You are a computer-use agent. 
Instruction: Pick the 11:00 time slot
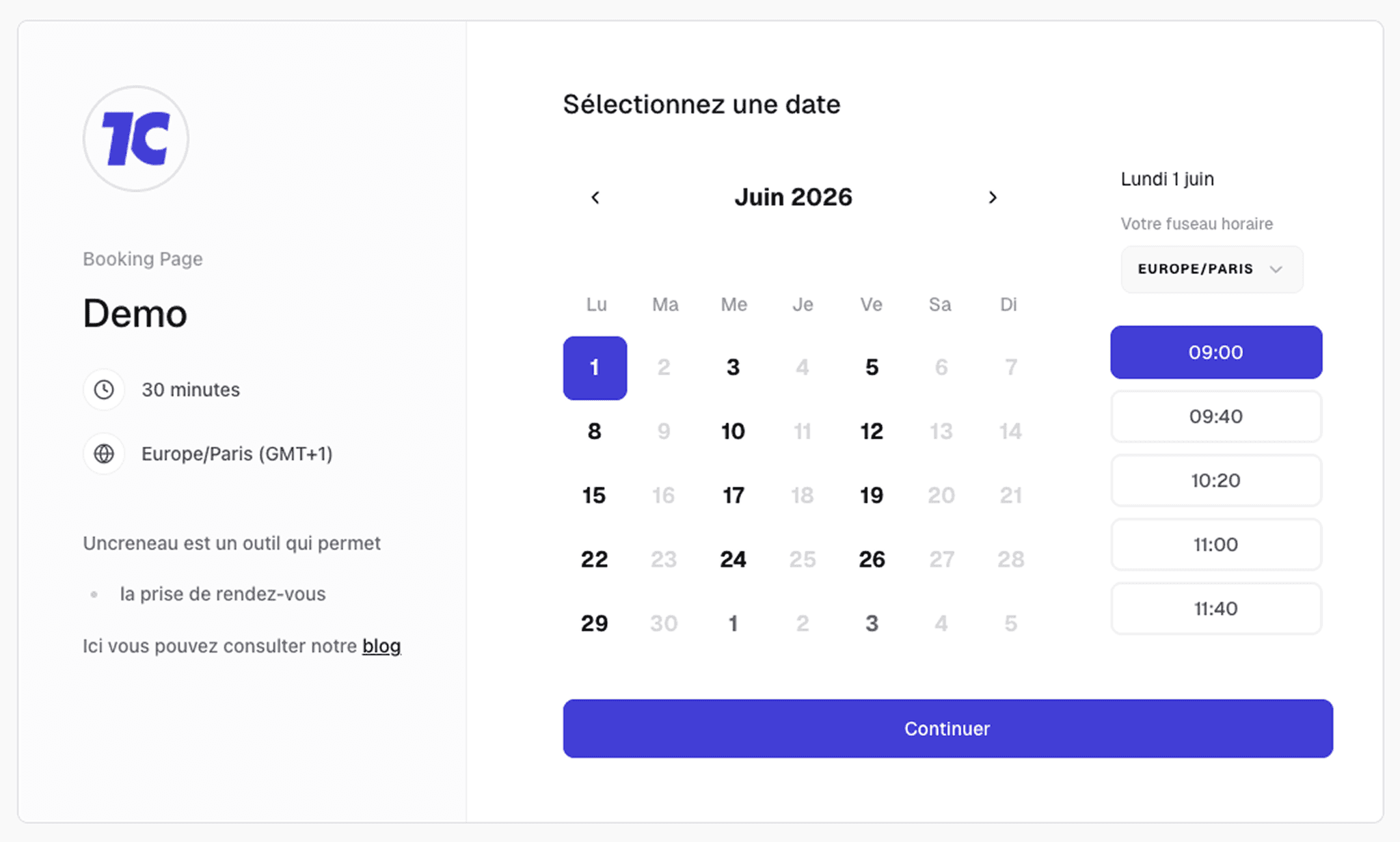coord(1215,545)
